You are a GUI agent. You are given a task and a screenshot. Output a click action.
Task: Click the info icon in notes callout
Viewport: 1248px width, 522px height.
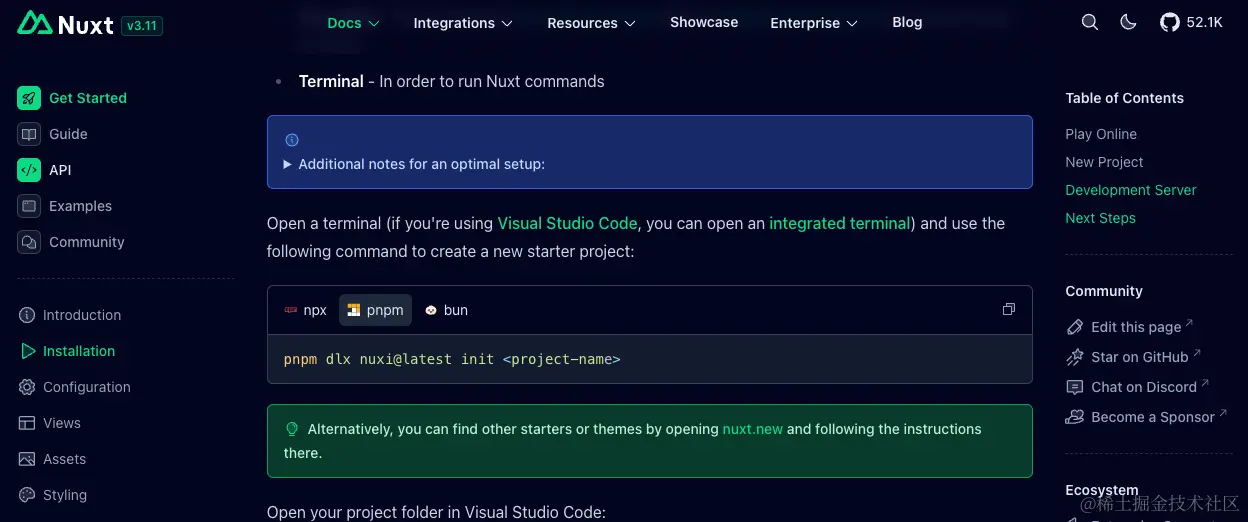[292, 140]
